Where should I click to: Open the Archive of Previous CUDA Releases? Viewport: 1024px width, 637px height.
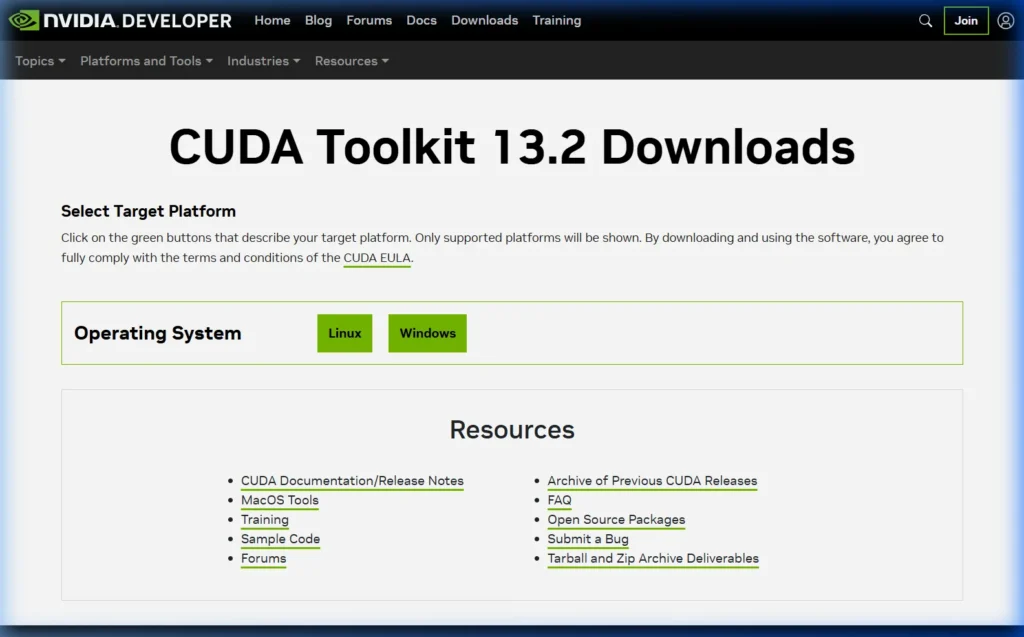coord(652,480)
